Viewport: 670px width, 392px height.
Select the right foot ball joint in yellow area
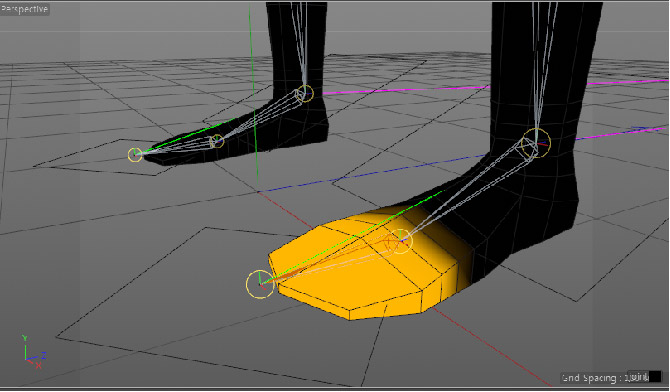coord(400,241)
